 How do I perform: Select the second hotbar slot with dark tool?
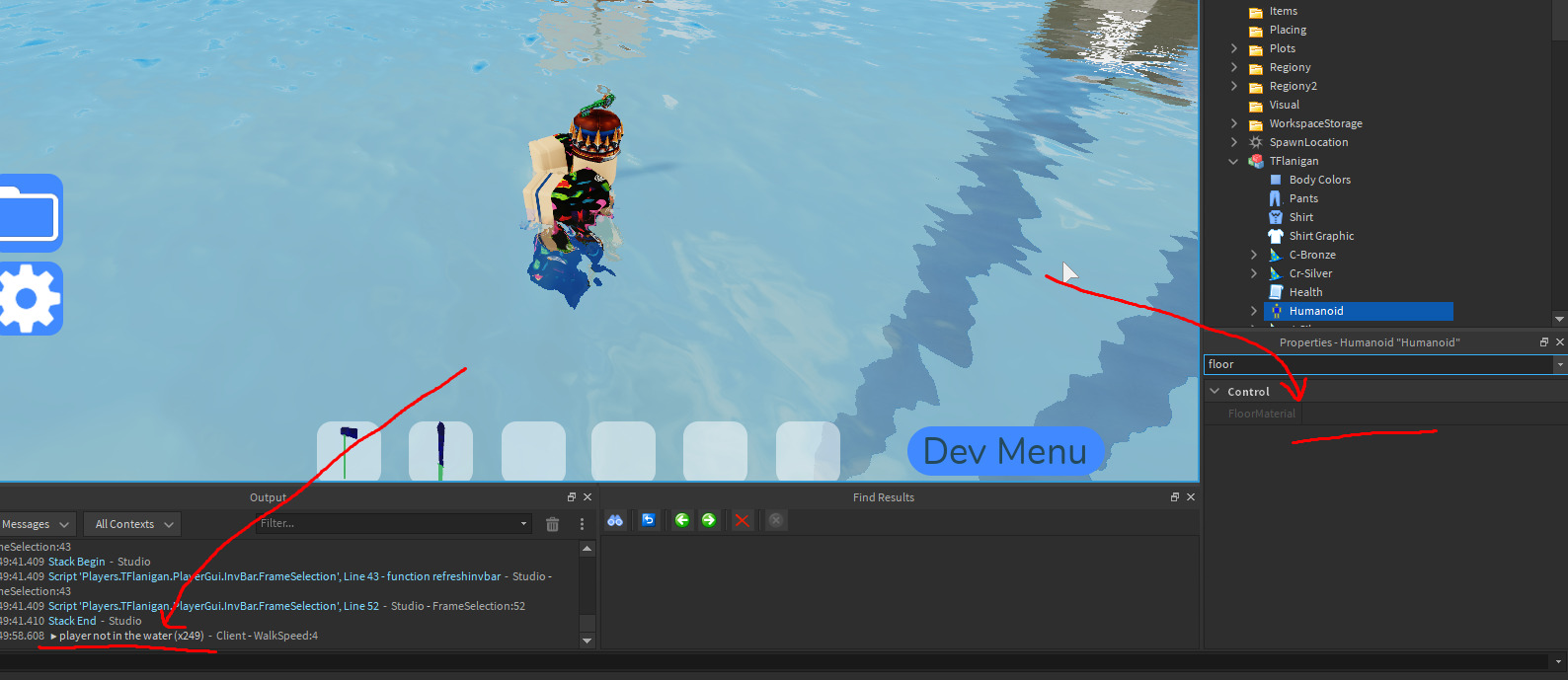pyautogui.click(x=440, y=452)
